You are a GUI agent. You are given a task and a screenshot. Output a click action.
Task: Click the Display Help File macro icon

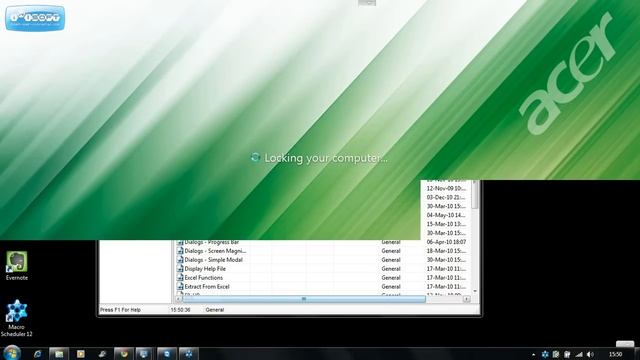pos(180,269)
